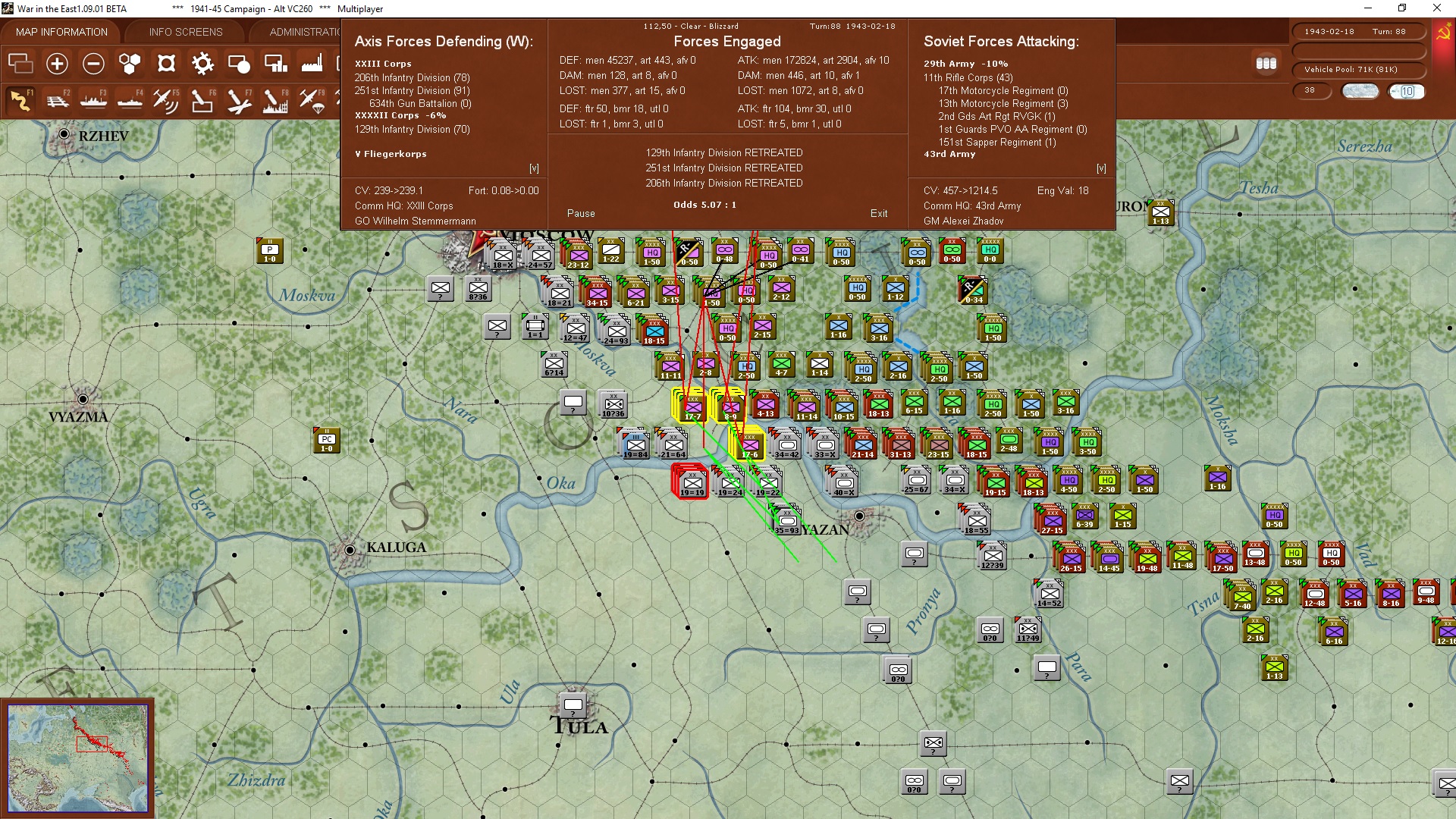Open the MAP INFORMATION menu
The width and height of the screenshot is (1456, 819).
[61, 31]
